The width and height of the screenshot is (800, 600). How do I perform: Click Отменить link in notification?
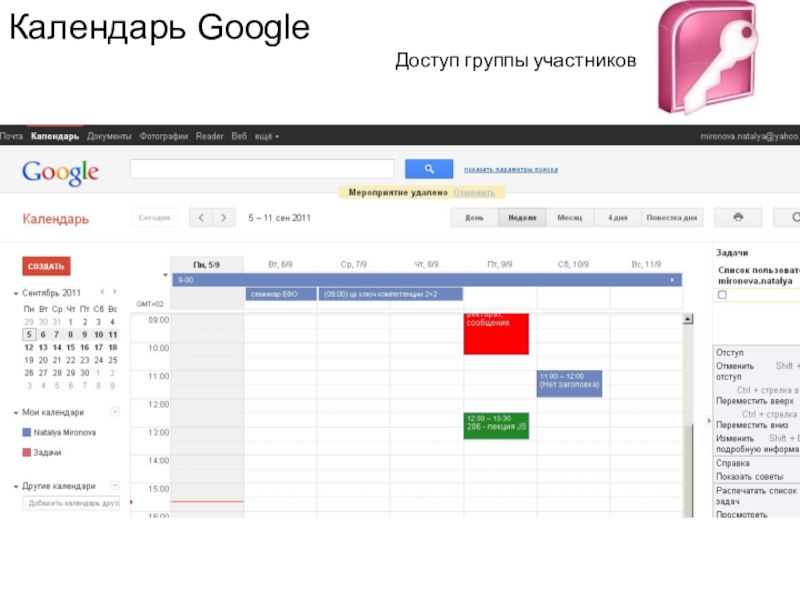[474, 192]
